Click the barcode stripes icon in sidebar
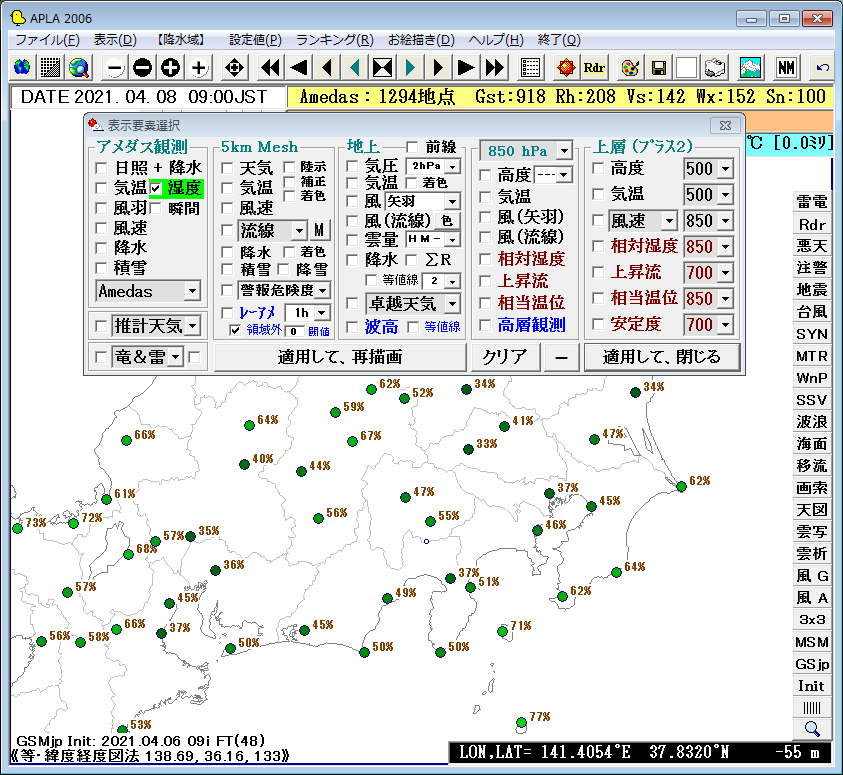Image resolution: width=843 pixels, height=775 pixels. tap(812, 707)
